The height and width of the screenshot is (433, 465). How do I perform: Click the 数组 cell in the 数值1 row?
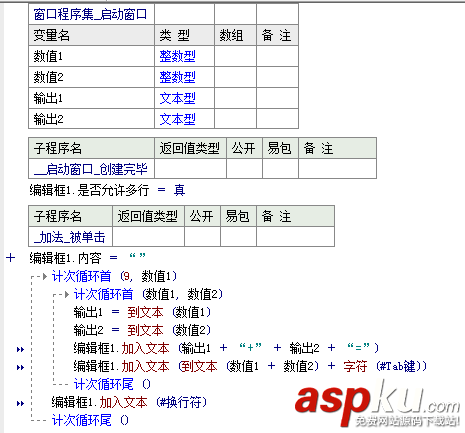point(235,56)
